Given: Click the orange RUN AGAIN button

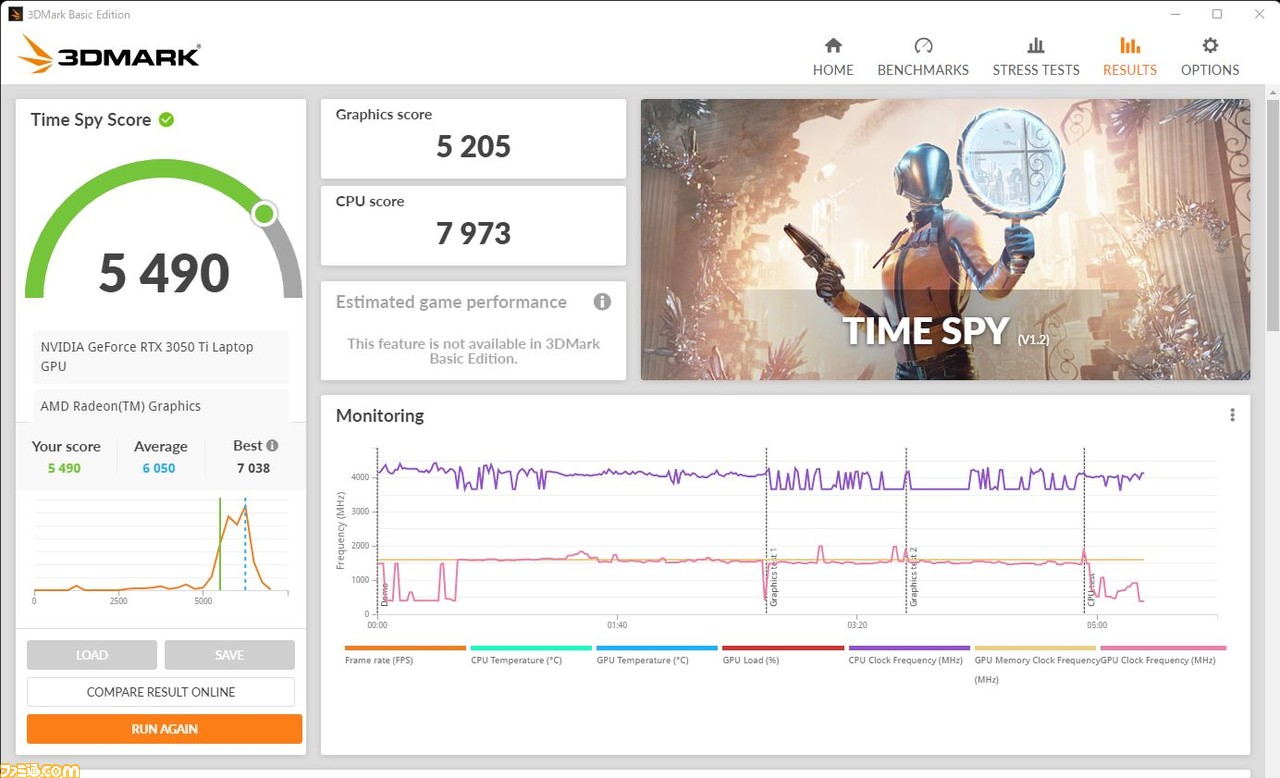Looking at the screenshot, I should [164, 729].
